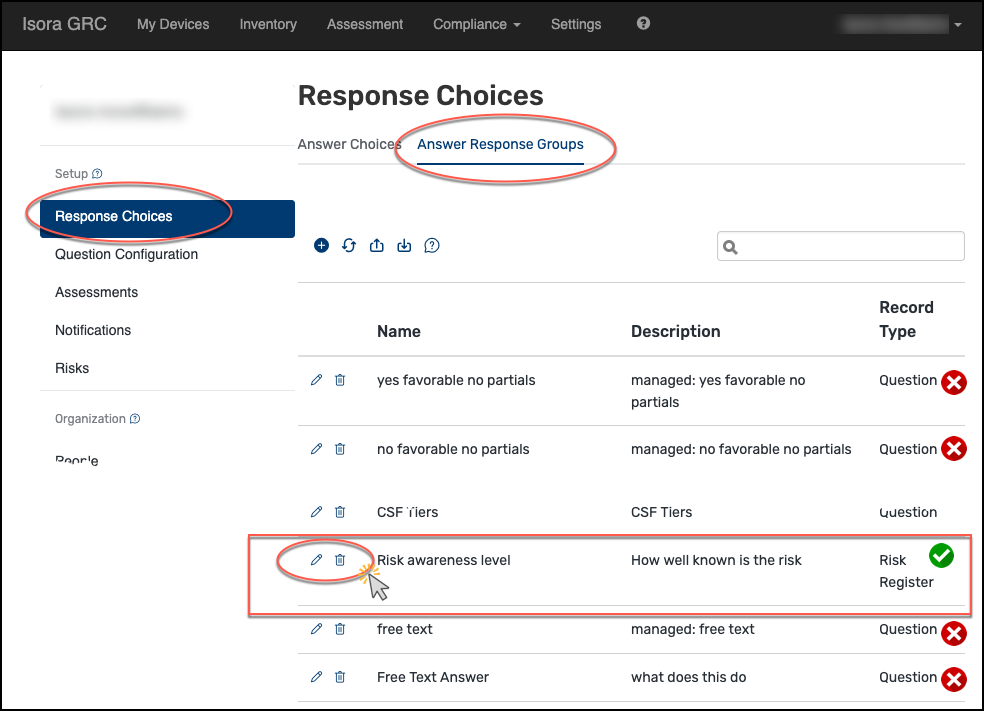Open the help question mark in navbar
Viewport: 984px width, 711px height.
point(643,23)
